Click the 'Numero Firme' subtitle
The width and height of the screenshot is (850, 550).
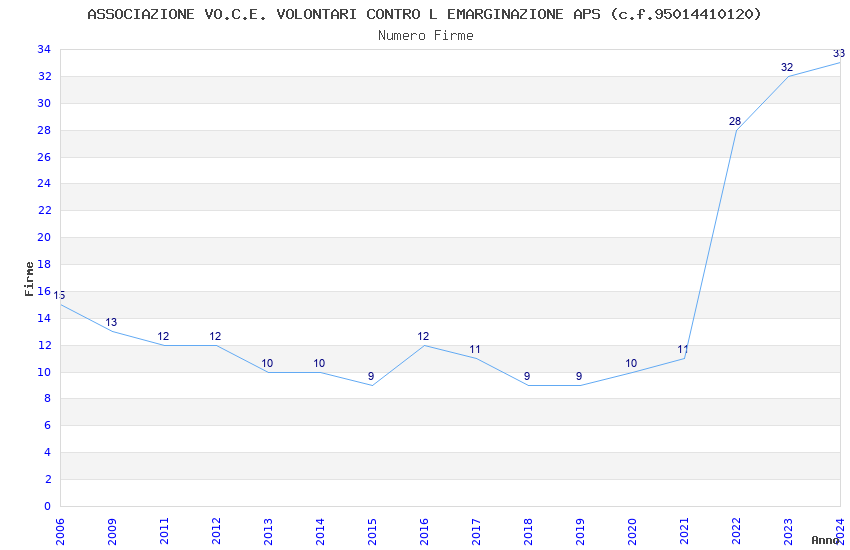[425, 35]
